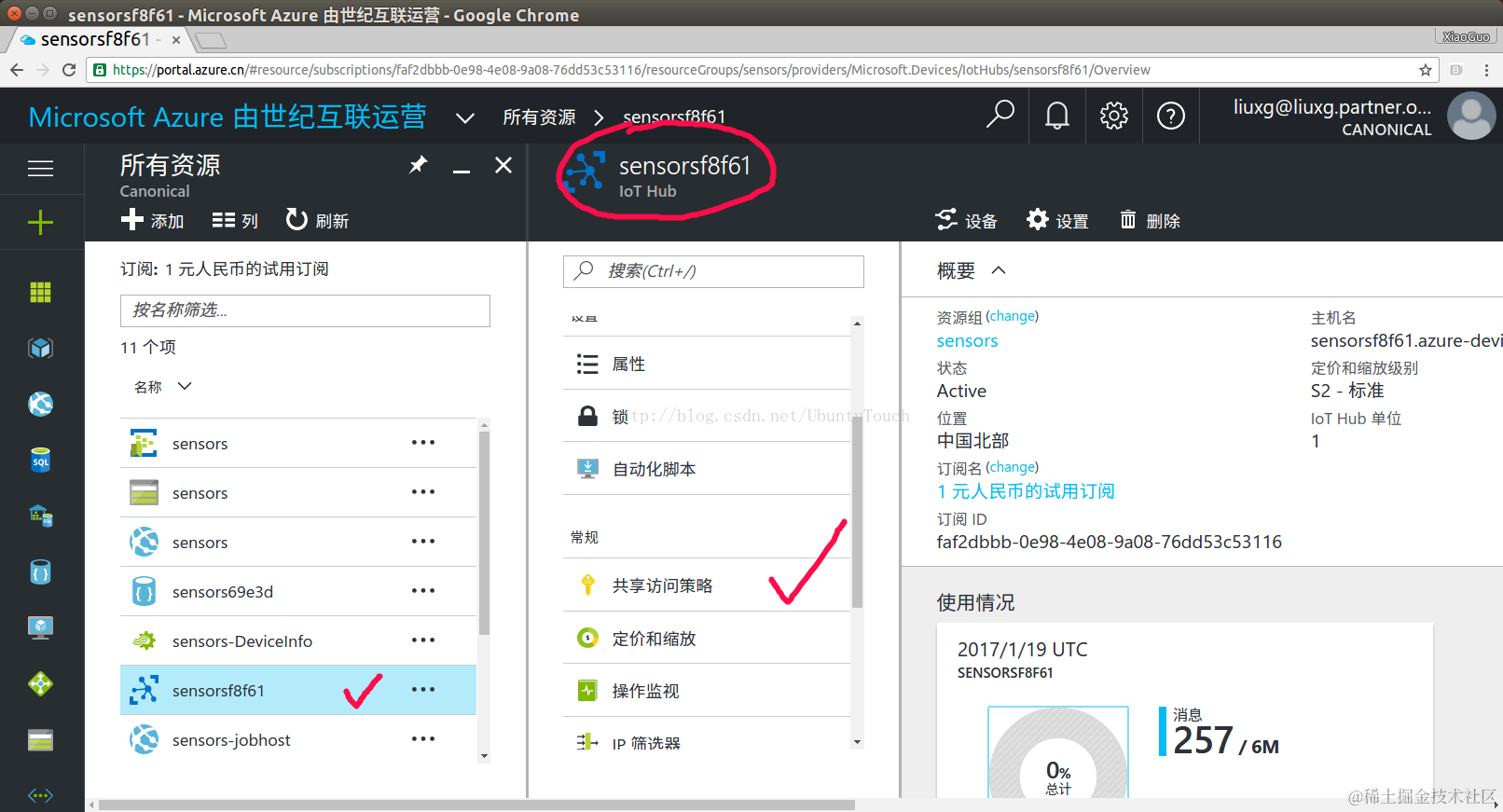This screenshot has height=812, width=1503.
Task: Click the blade search box 搜索(Ctrl+/)
Action: [x=713, y=271]
